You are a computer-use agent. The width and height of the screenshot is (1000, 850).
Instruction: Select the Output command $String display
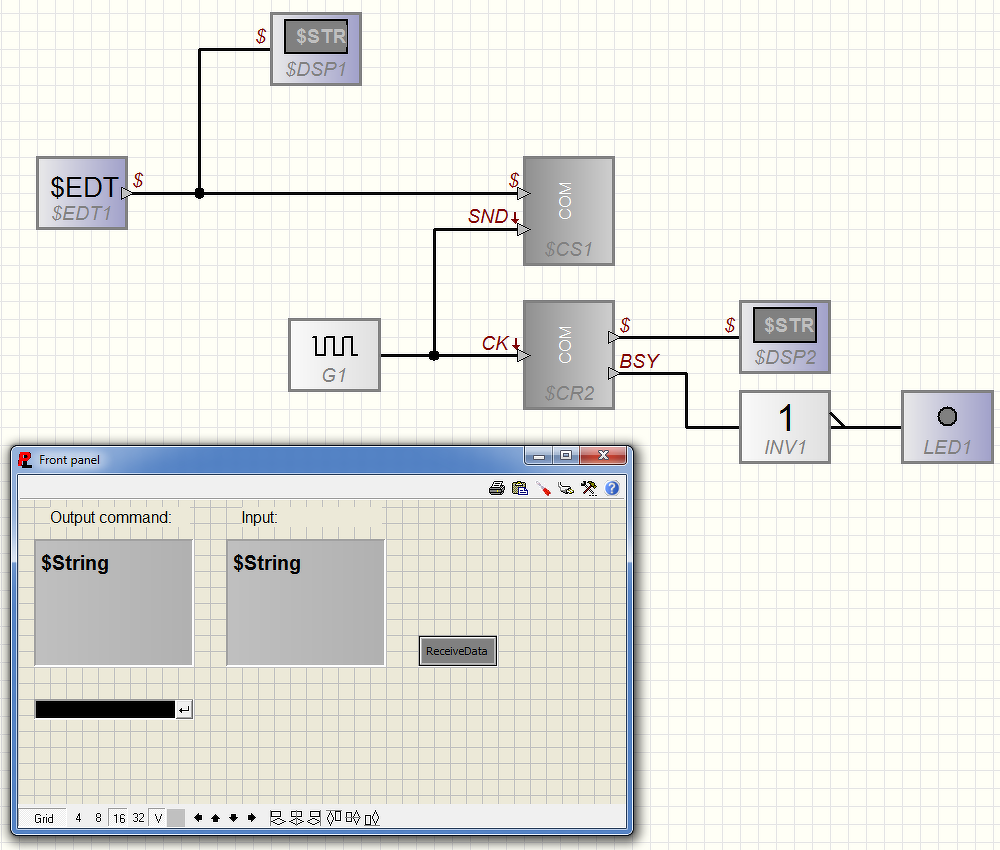coord(114,603)
